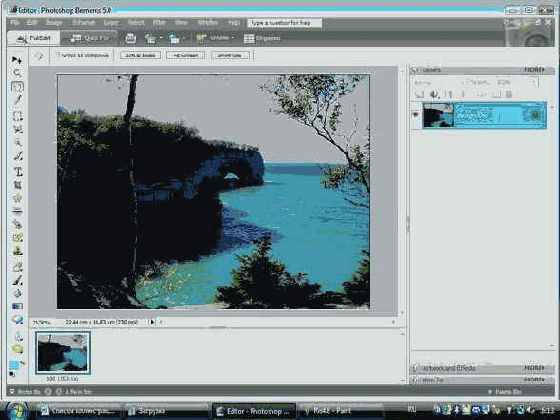Open the status bar info arrow menu

pyautogui.click(x=152, y=322)
